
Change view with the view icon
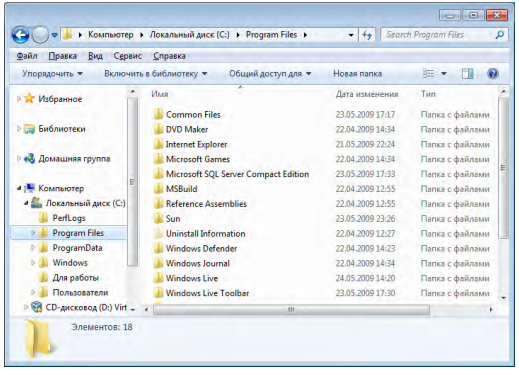click(428, 73)
